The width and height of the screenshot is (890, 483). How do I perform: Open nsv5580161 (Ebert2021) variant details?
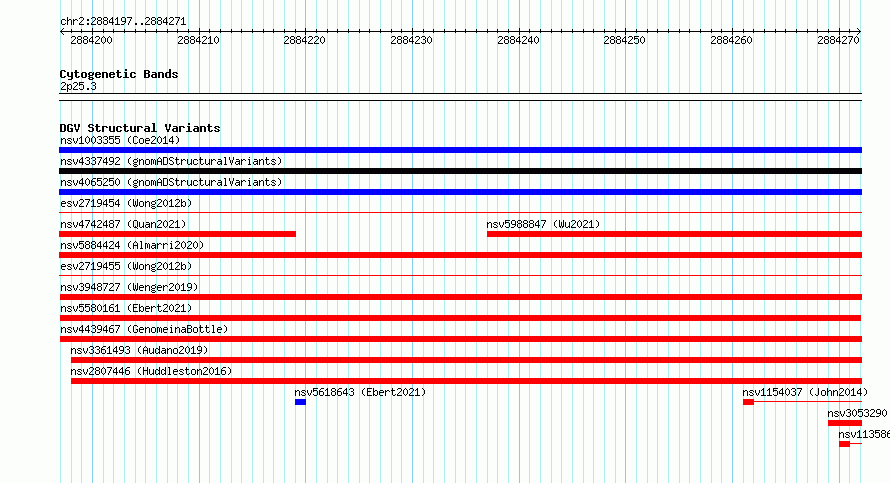[x=126, y=308]
